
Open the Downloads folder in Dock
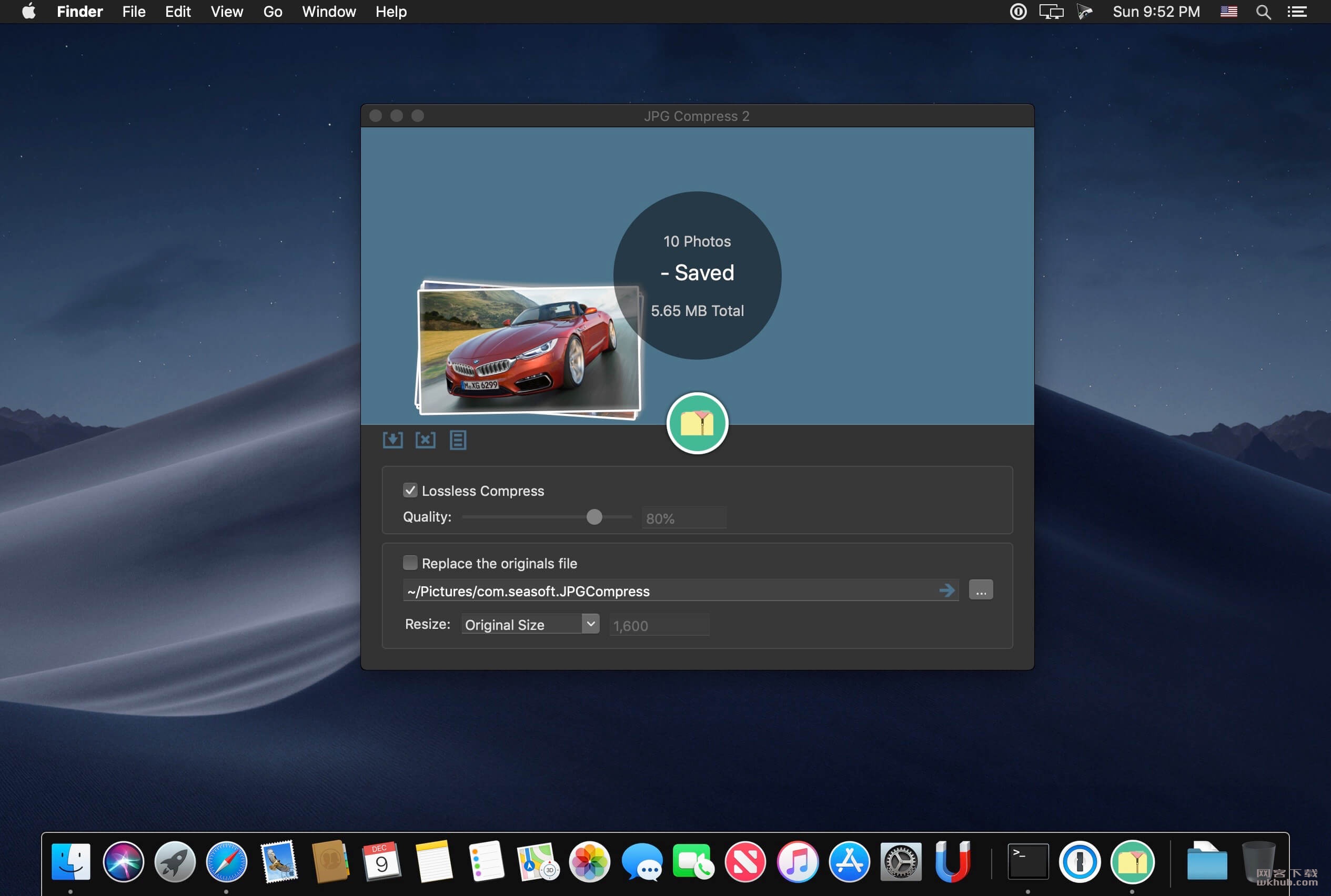[1206, 861]
